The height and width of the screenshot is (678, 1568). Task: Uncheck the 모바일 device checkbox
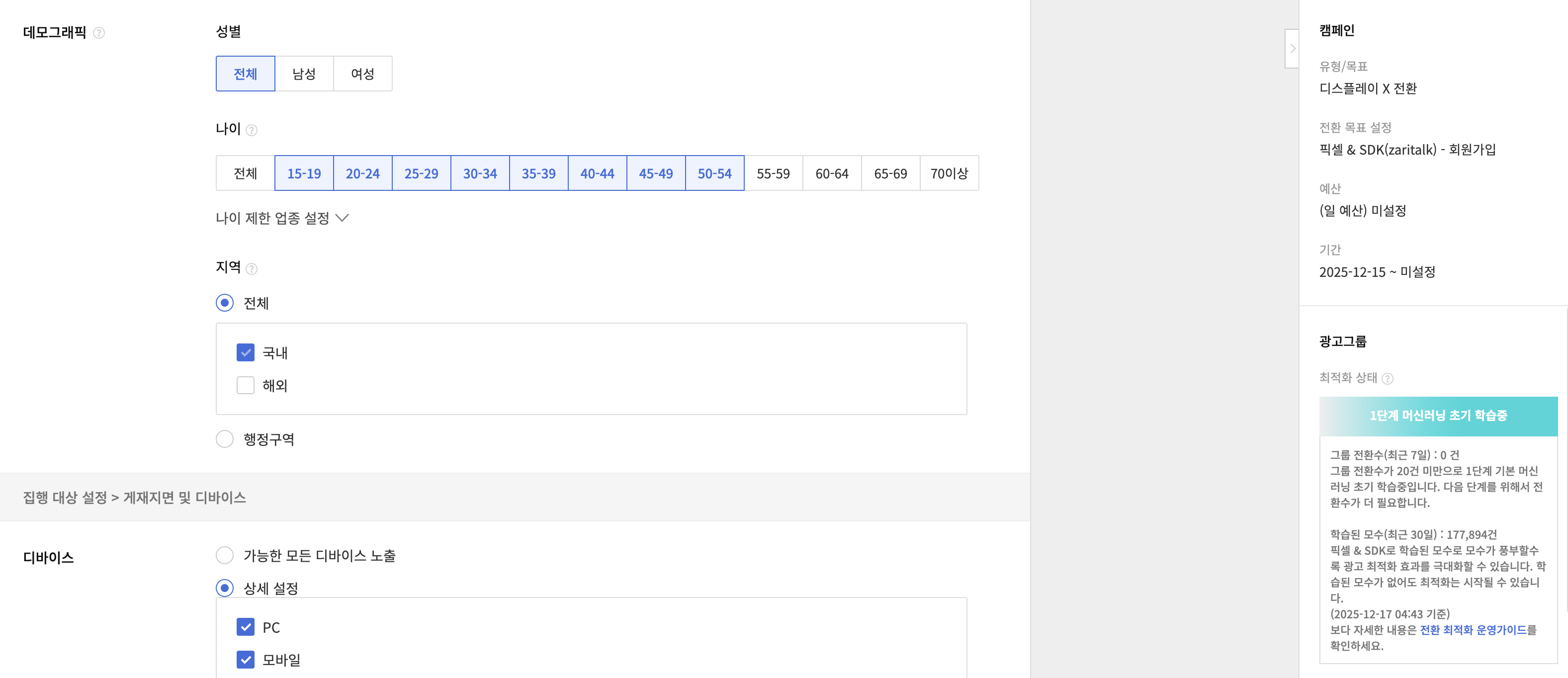pos(245,660)
